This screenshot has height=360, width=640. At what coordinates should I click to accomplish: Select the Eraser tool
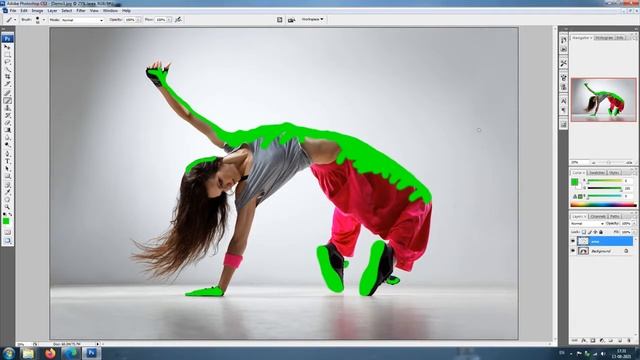pyautogui.click(x=7, y=122)
